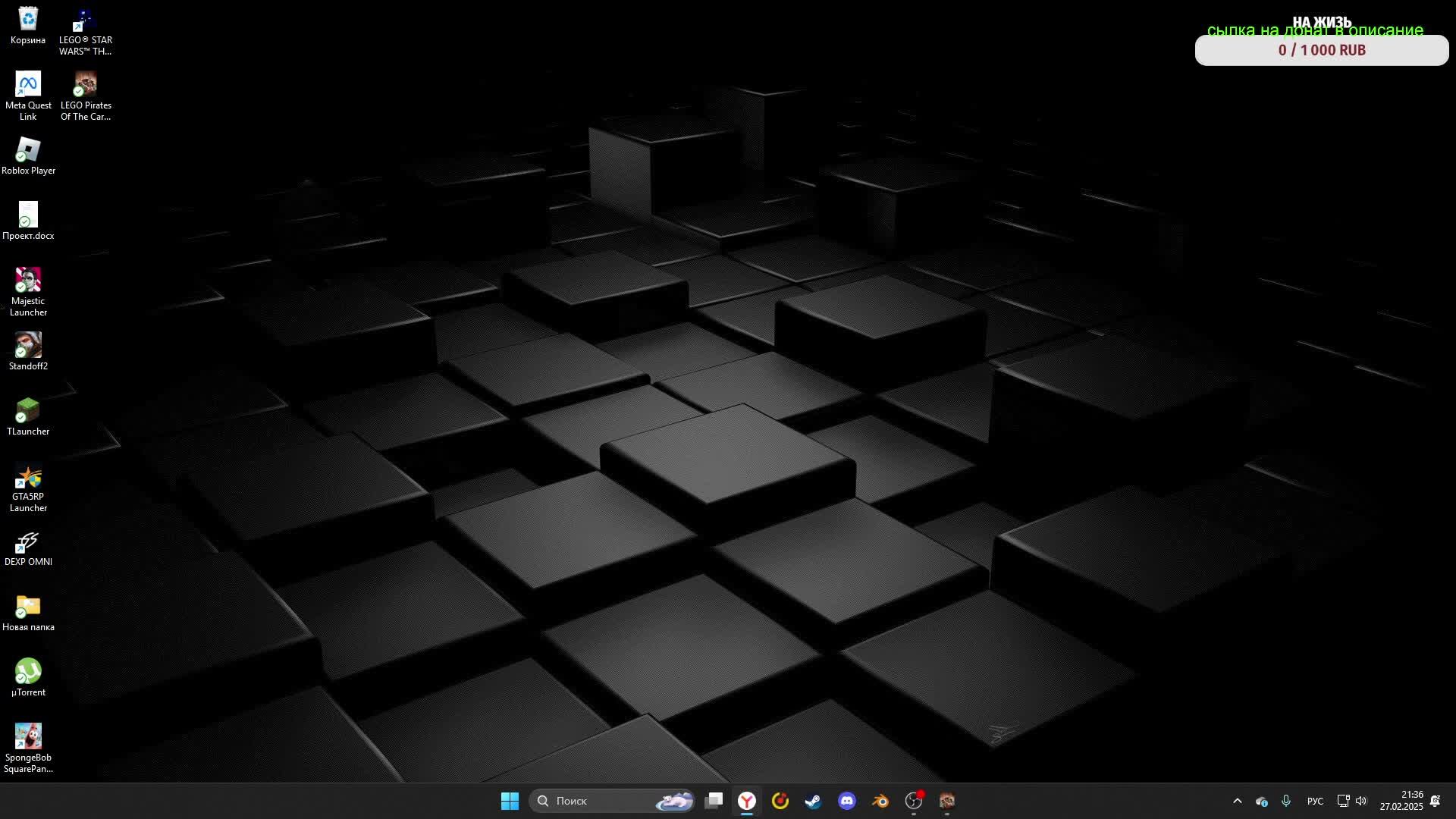Open Yandex Browser from taskbar

(x=747, y=801)
